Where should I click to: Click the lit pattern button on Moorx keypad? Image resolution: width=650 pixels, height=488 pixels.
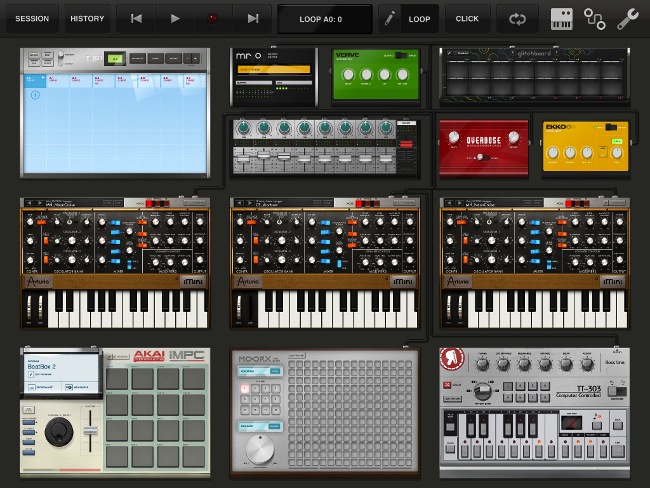pyautogui.click(x=245, y=388)
